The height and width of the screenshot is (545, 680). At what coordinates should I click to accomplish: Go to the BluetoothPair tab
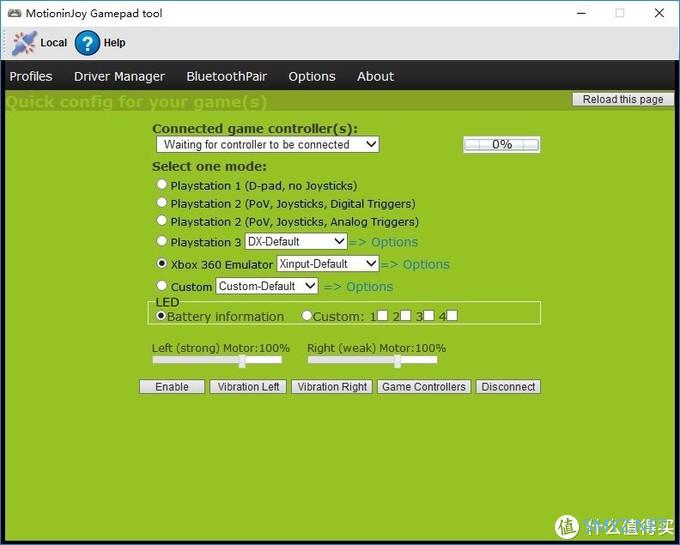tap(226, 76)
